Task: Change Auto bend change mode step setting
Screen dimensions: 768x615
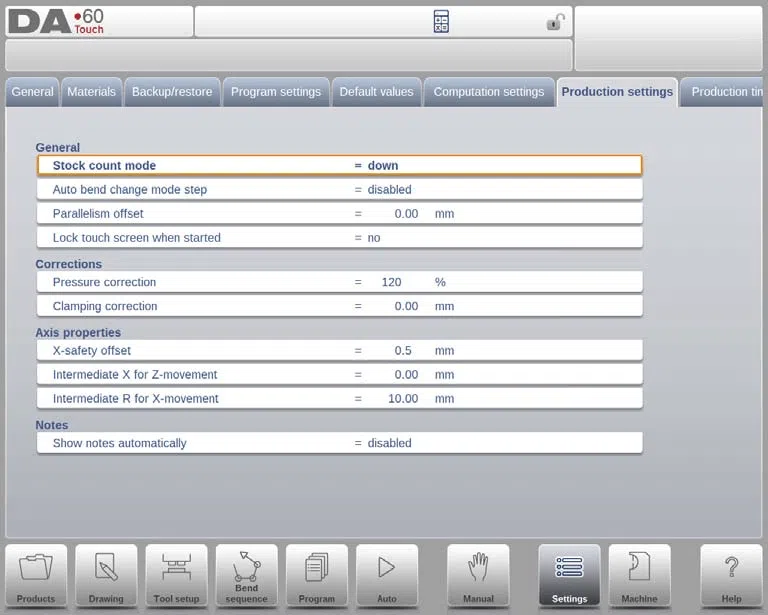Action: (x=339, y=189)
